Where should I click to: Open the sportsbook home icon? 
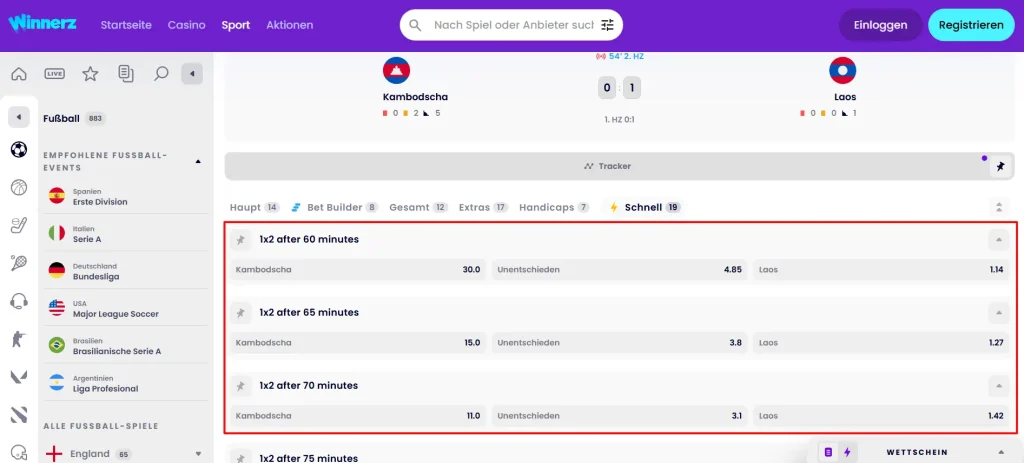tap(19, 74)
